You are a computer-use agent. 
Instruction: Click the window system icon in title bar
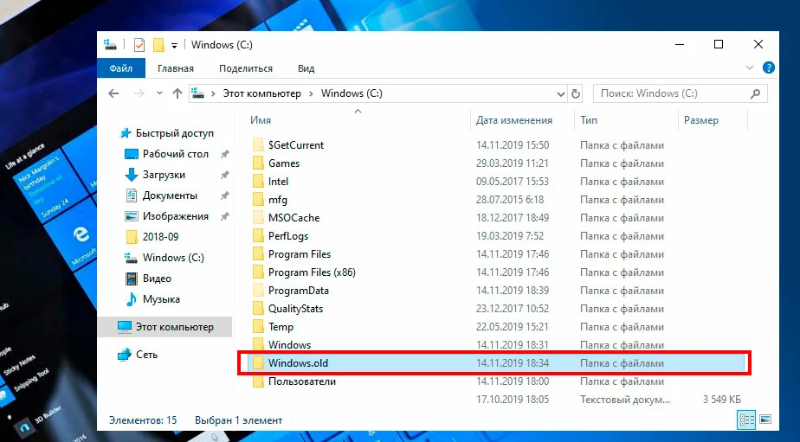point(110,45)
